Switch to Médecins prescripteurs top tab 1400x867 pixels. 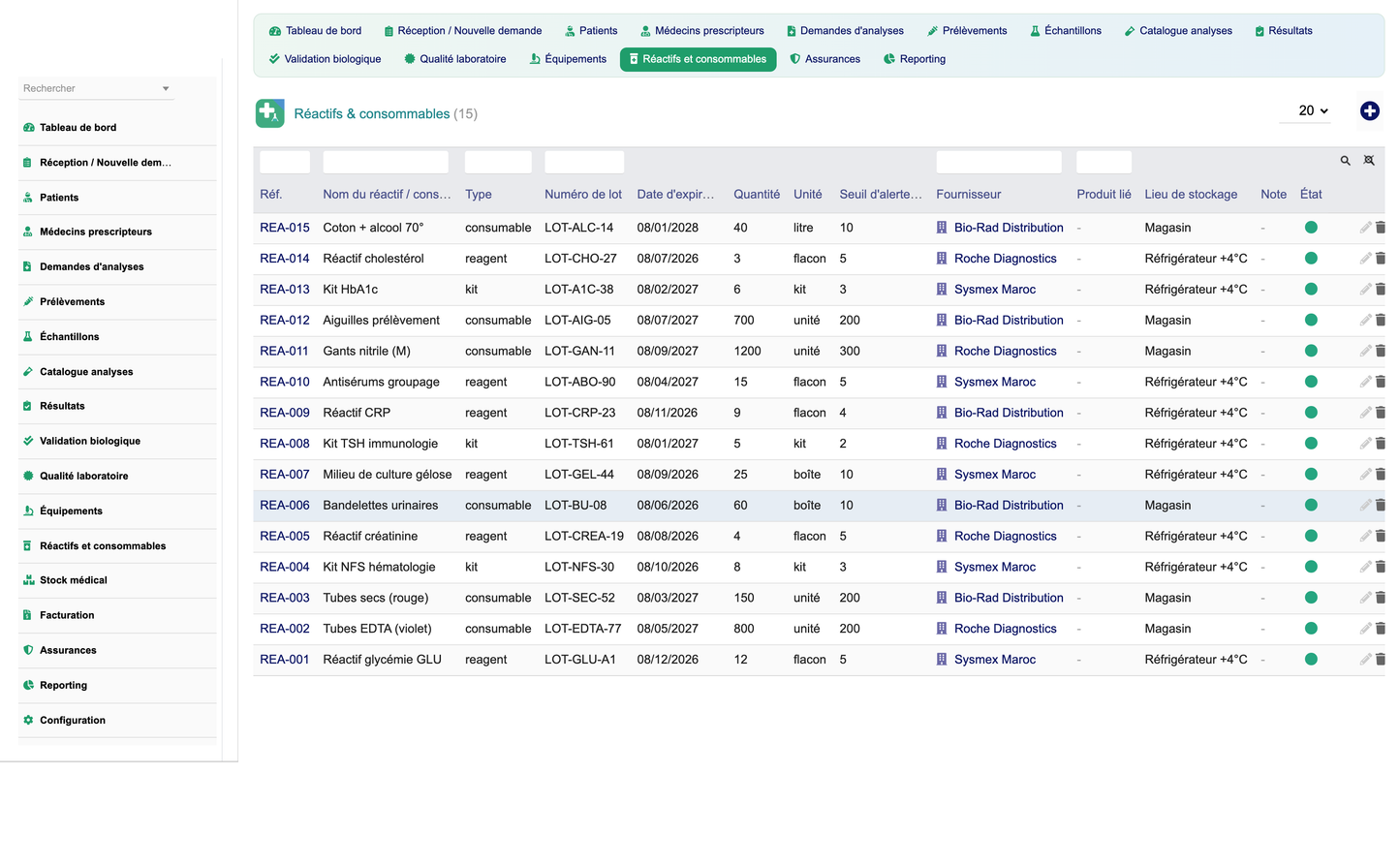(x=701, y=31)
